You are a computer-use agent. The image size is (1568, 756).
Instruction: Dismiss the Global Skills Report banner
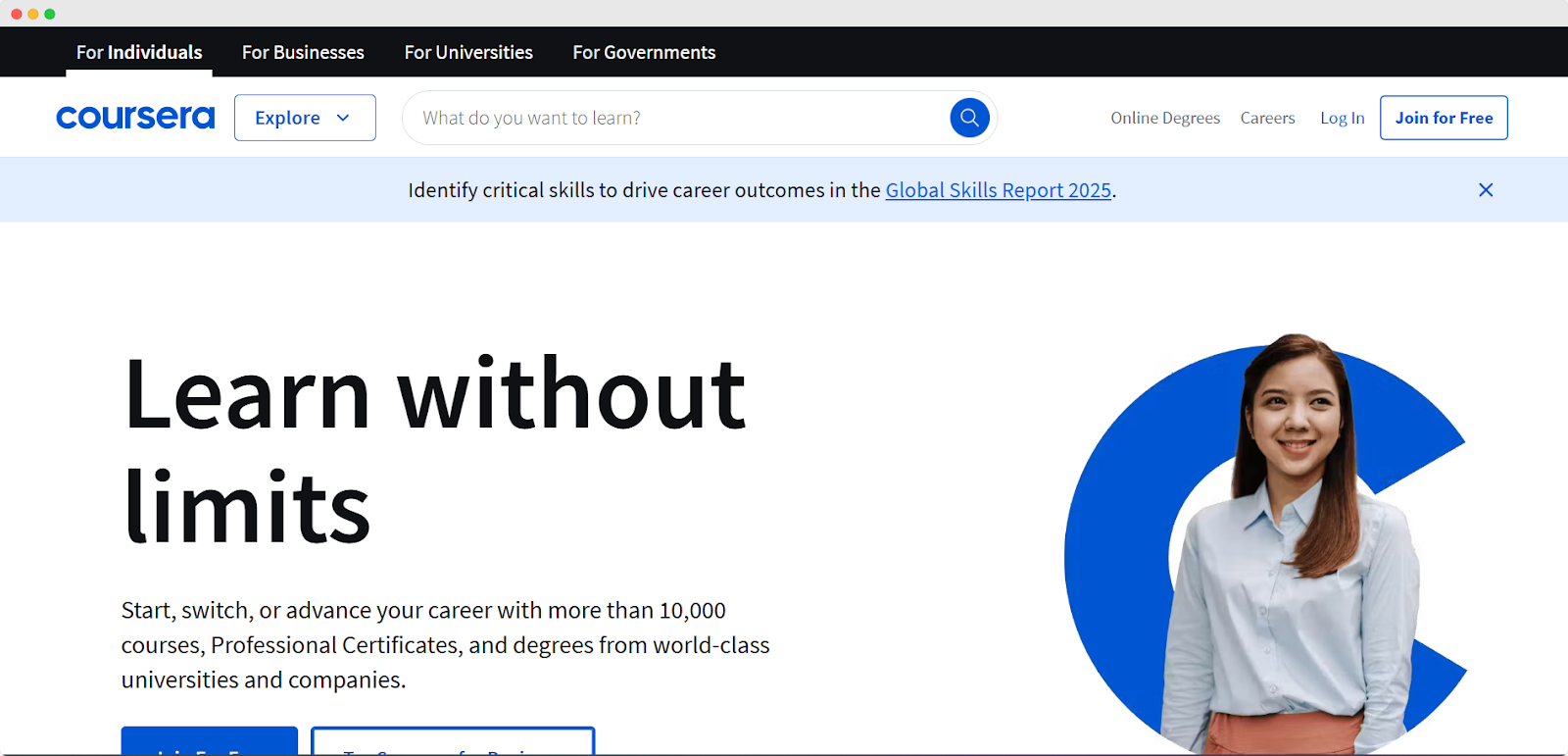coord(1486,190)
